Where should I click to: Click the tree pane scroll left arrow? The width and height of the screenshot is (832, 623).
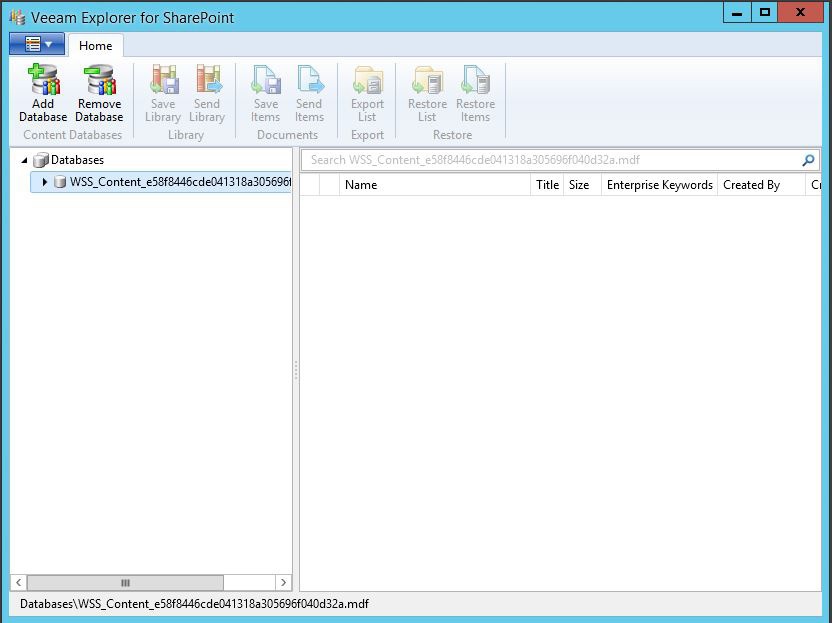[19, 583]
